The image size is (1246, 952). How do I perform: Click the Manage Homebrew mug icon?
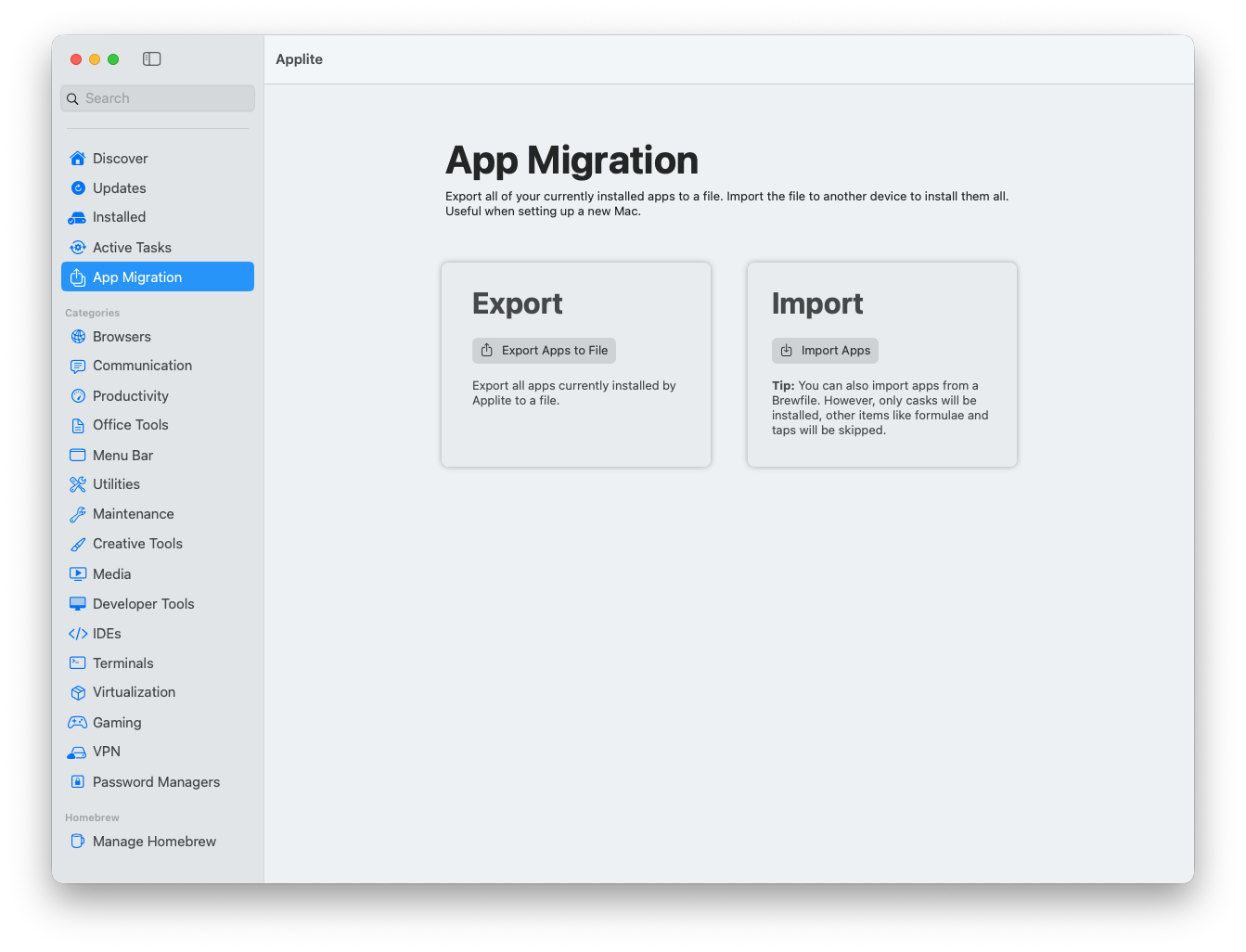pyautogui.click(x=78, y=842)
